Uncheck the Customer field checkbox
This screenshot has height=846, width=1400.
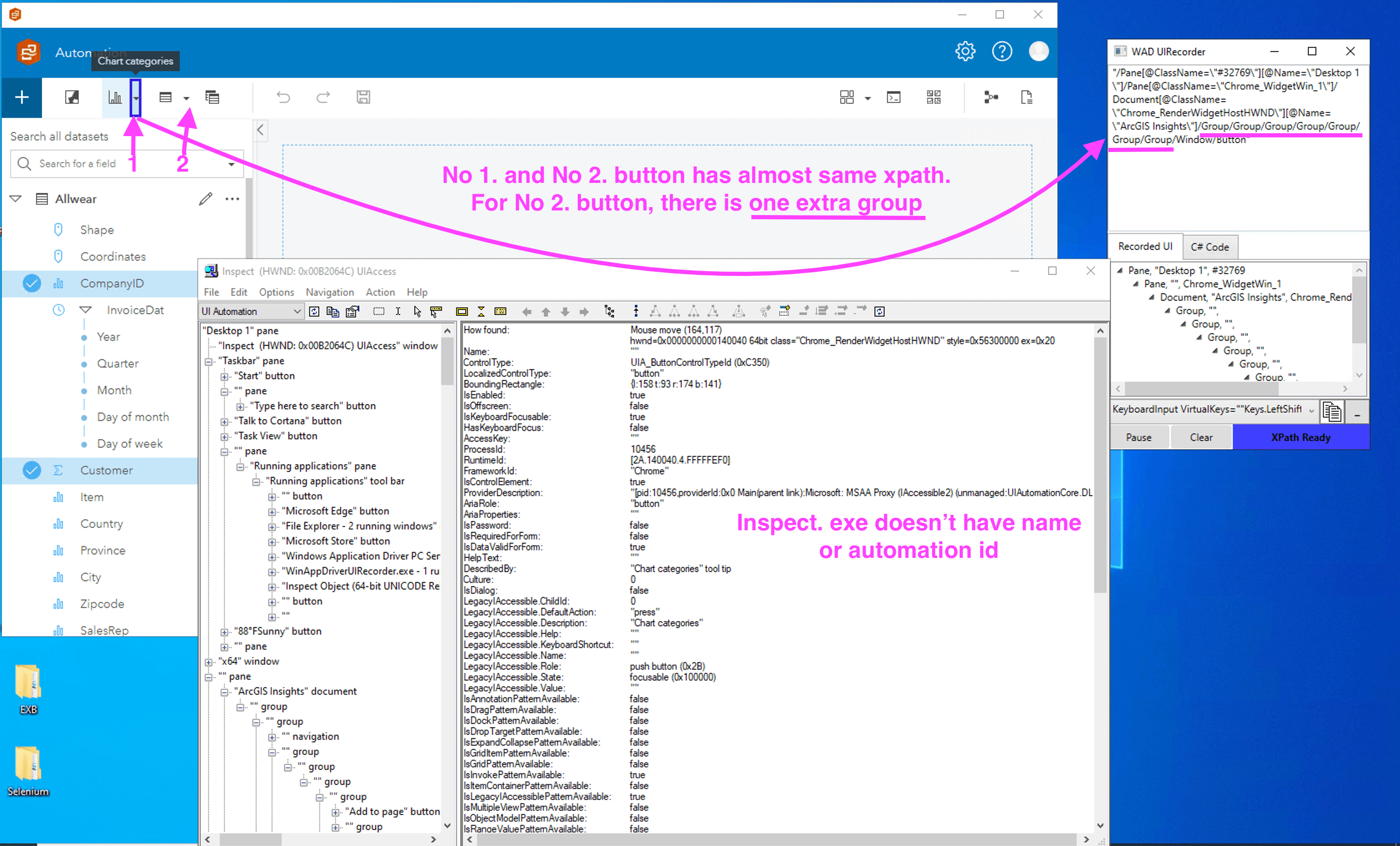coord(32,471)
